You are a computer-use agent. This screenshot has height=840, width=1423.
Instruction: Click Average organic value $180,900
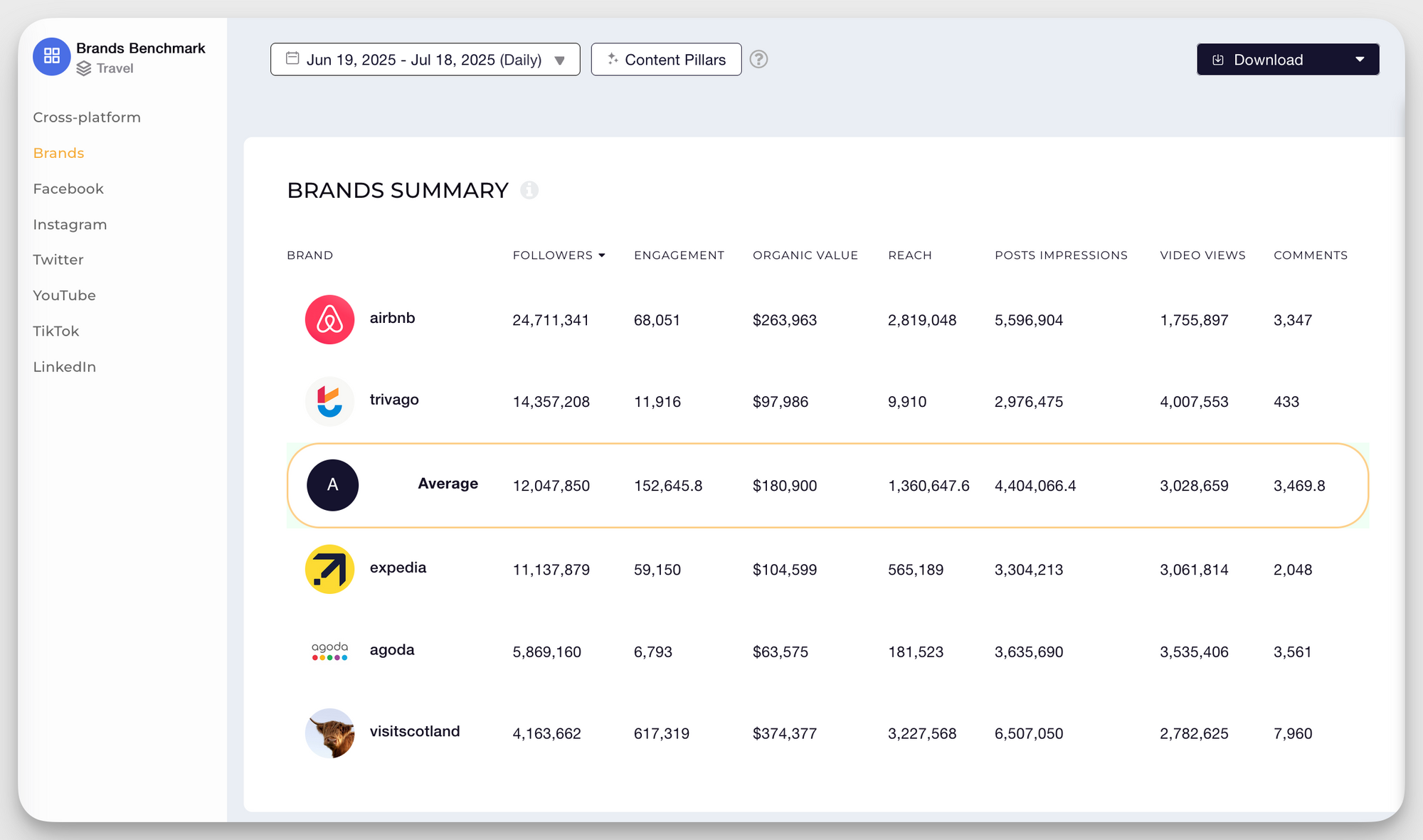click(785, 486)
